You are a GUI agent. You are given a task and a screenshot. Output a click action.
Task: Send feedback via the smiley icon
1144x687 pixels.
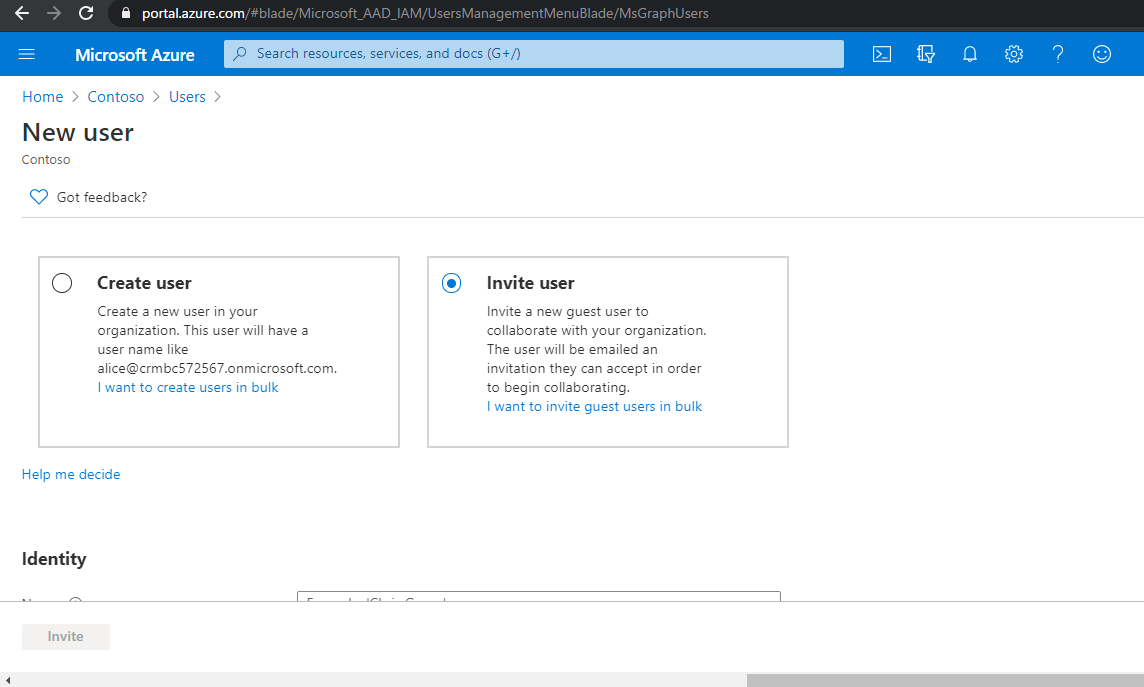[1101, 54]
